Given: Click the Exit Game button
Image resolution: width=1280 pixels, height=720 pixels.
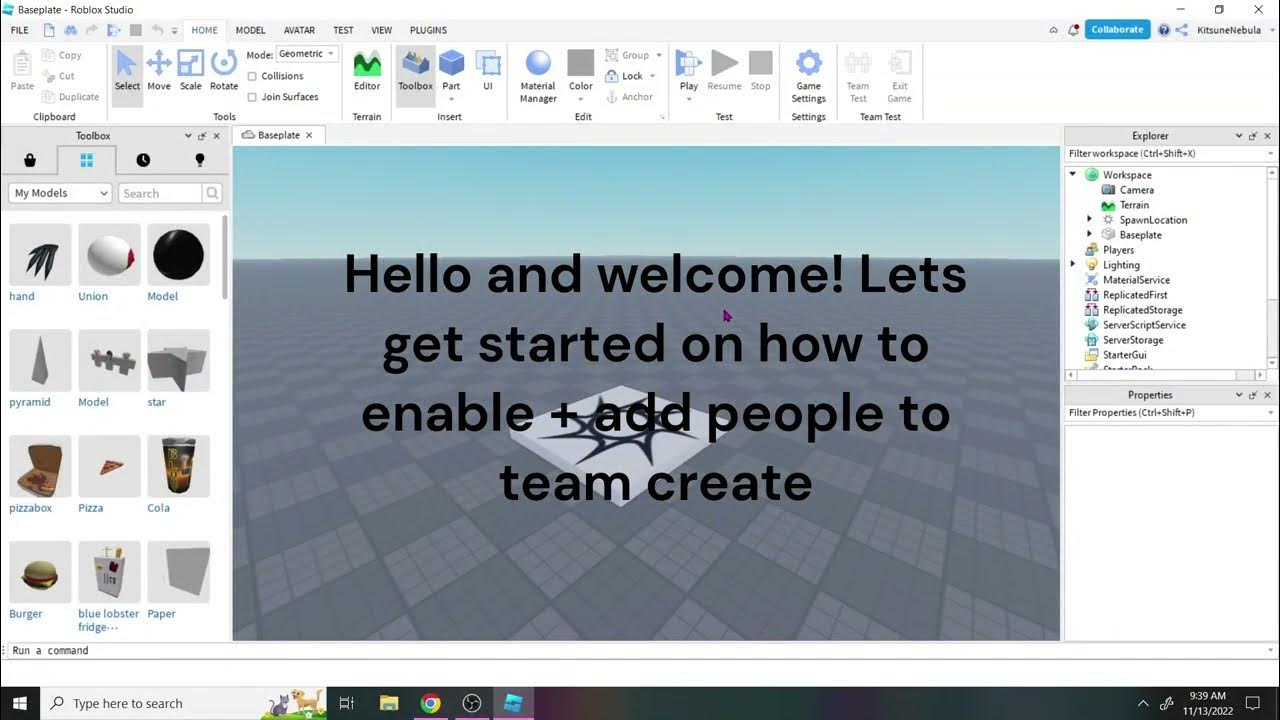Looking at the screenshot, I should tap(899, 76).
